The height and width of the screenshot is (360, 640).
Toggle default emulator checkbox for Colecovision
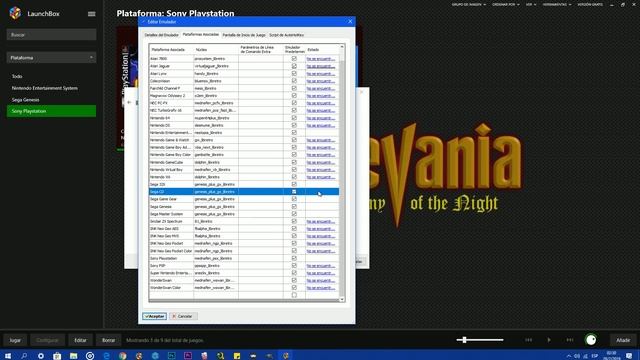click(294, 80)
